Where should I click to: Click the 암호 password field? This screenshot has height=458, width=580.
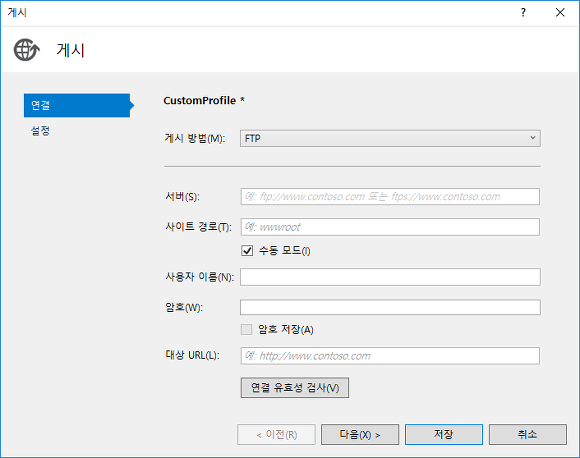click(x=390, y=307)
